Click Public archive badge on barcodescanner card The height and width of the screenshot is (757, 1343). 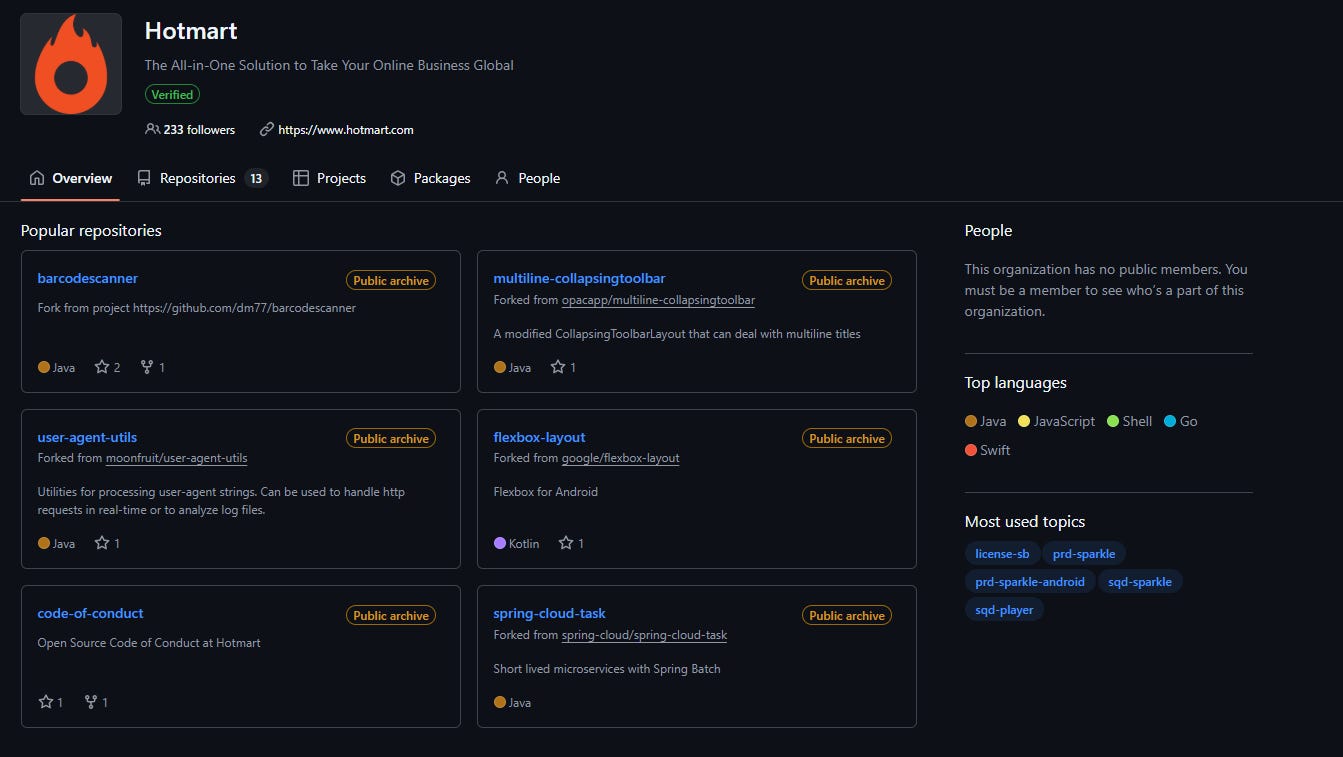391,280
